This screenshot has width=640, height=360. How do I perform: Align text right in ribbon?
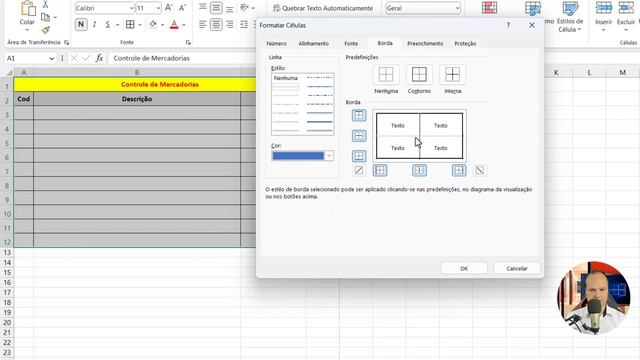coord(230,24)
